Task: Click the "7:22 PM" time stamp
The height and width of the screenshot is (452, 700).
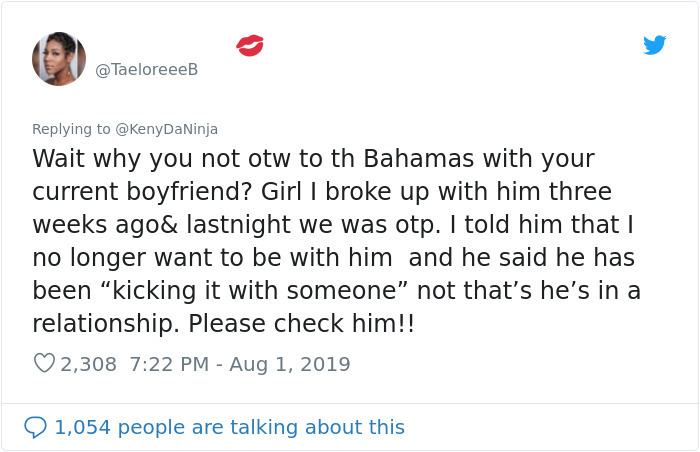Action: [169, 364]
